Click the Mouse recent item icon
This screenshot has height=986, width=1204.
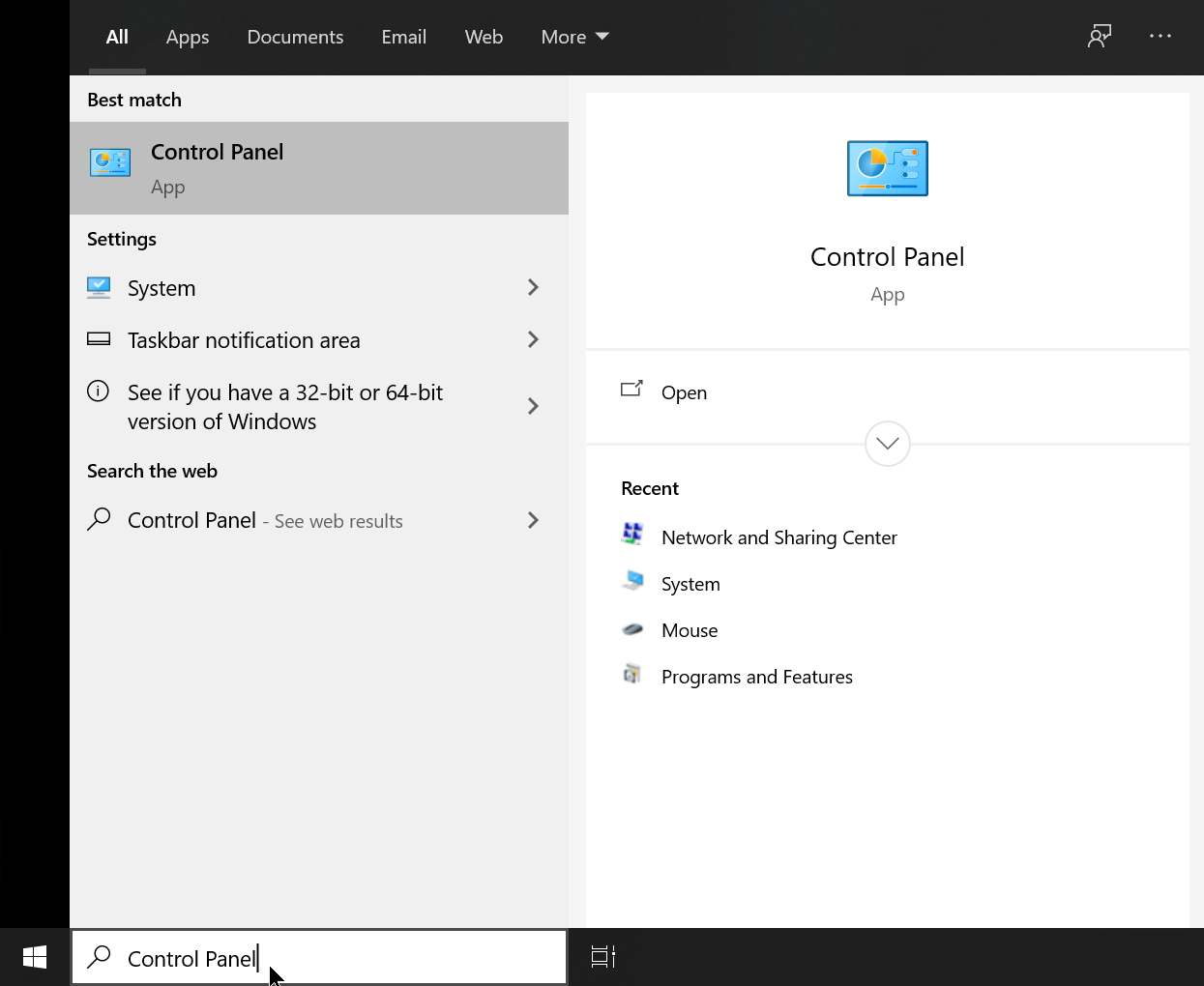(632, 629)
